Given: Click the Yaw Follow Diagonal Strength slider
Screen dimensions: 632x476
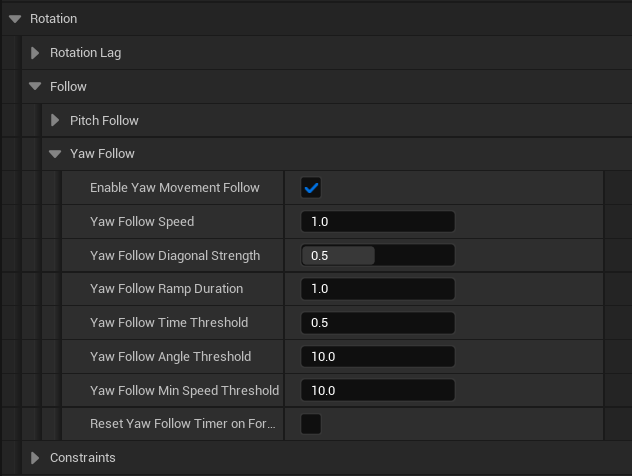Looking at the screenshot, I should [378, 256].
